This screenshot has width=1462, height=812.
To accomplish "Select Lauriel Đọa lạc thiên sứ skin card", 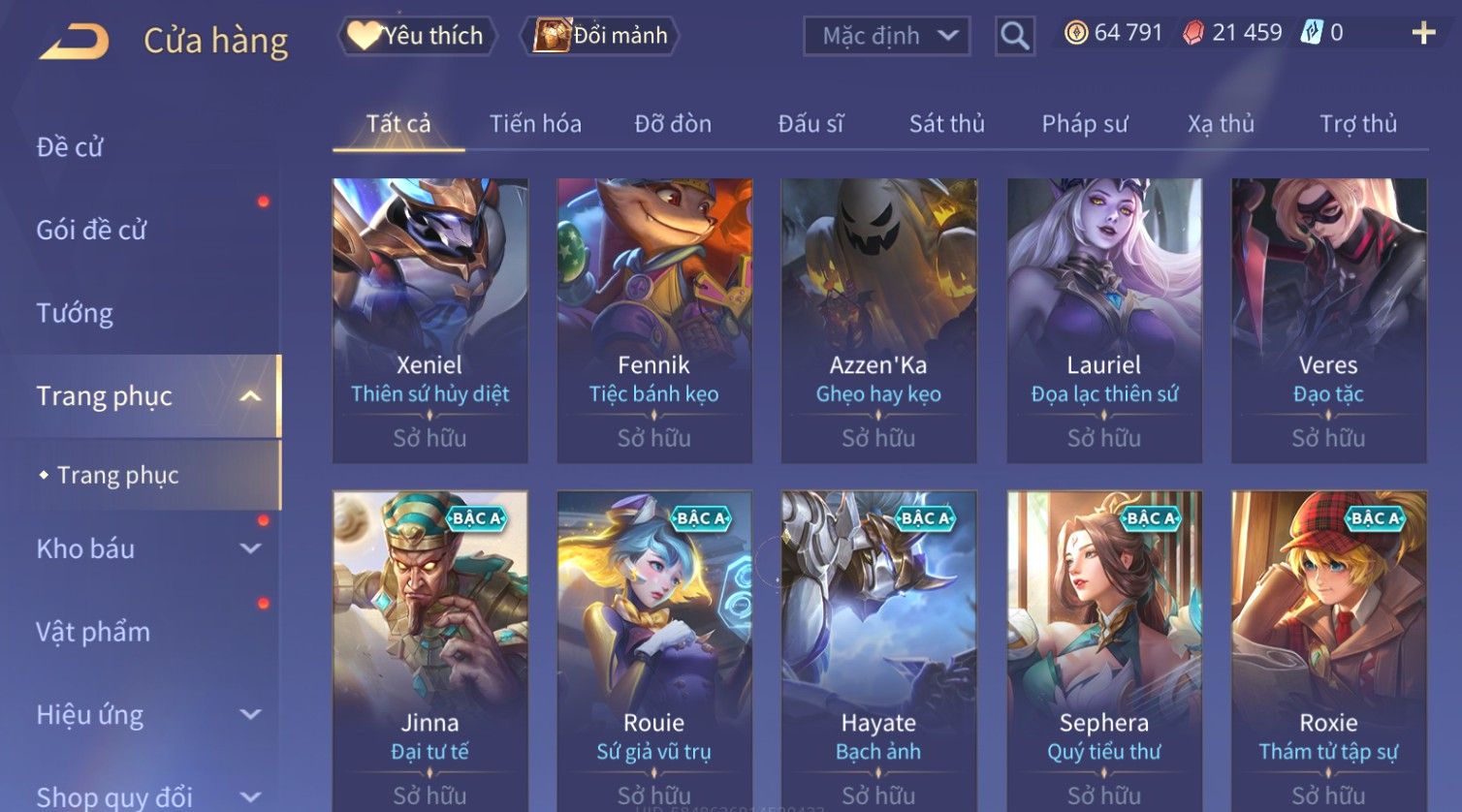I will (1104, 320).
